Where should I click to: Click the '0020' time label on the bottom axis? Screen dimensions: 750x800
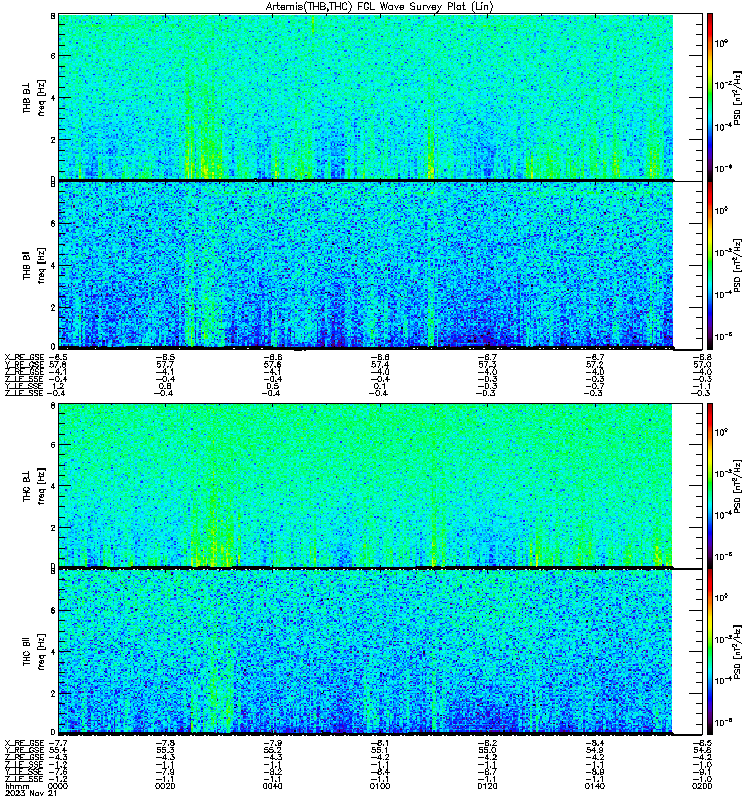[165, 786]
